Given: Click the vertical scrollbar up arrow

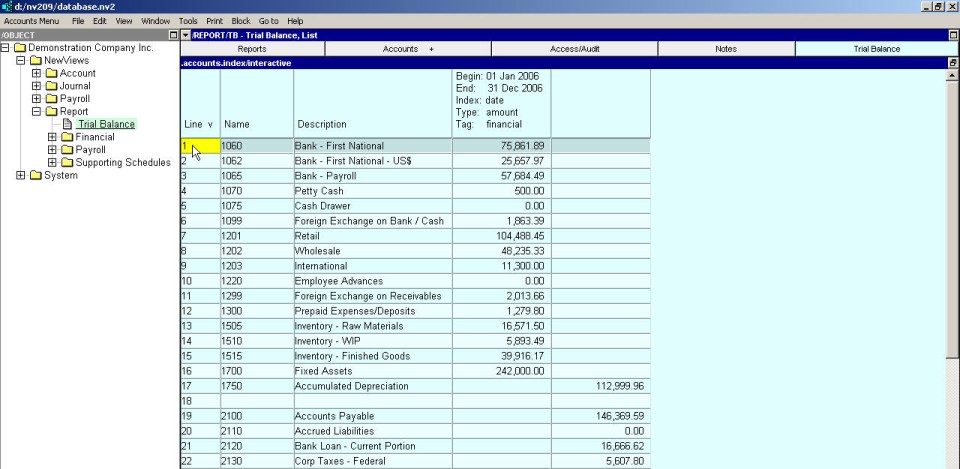Looking at the screenshot, I should [952, 76].
